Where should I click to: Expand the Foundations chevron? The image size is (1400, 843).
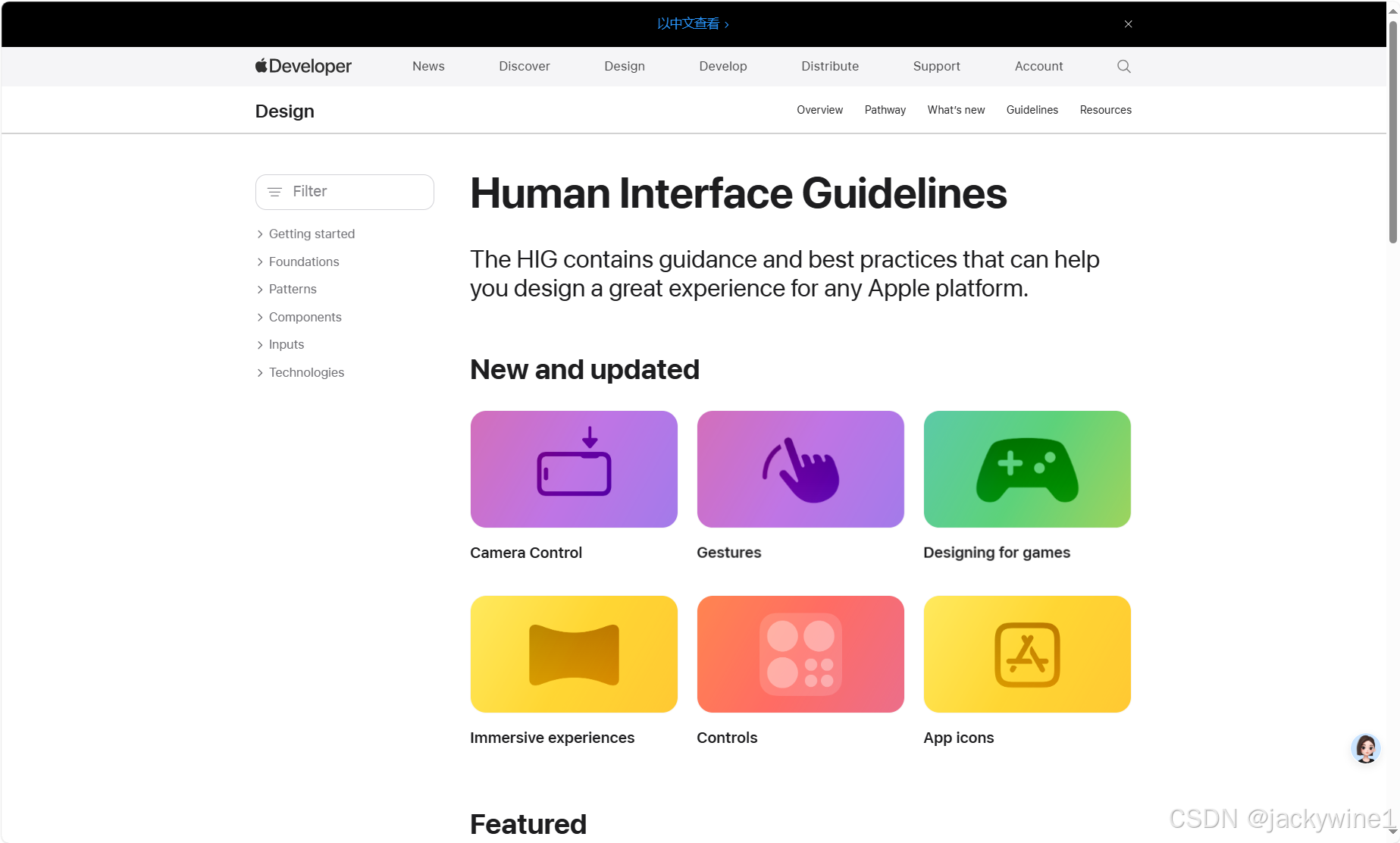click(260, 262)
